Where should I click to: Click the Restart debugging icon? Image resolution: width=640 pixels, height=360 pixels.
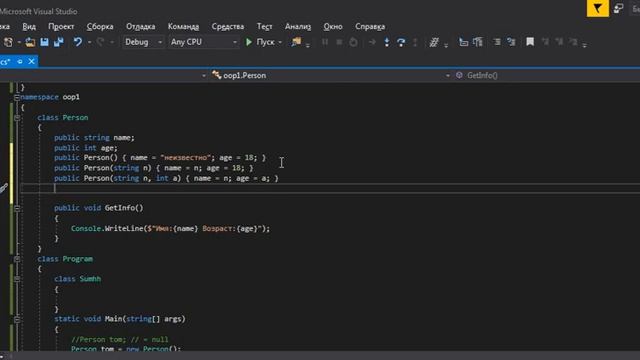point(353,42)
